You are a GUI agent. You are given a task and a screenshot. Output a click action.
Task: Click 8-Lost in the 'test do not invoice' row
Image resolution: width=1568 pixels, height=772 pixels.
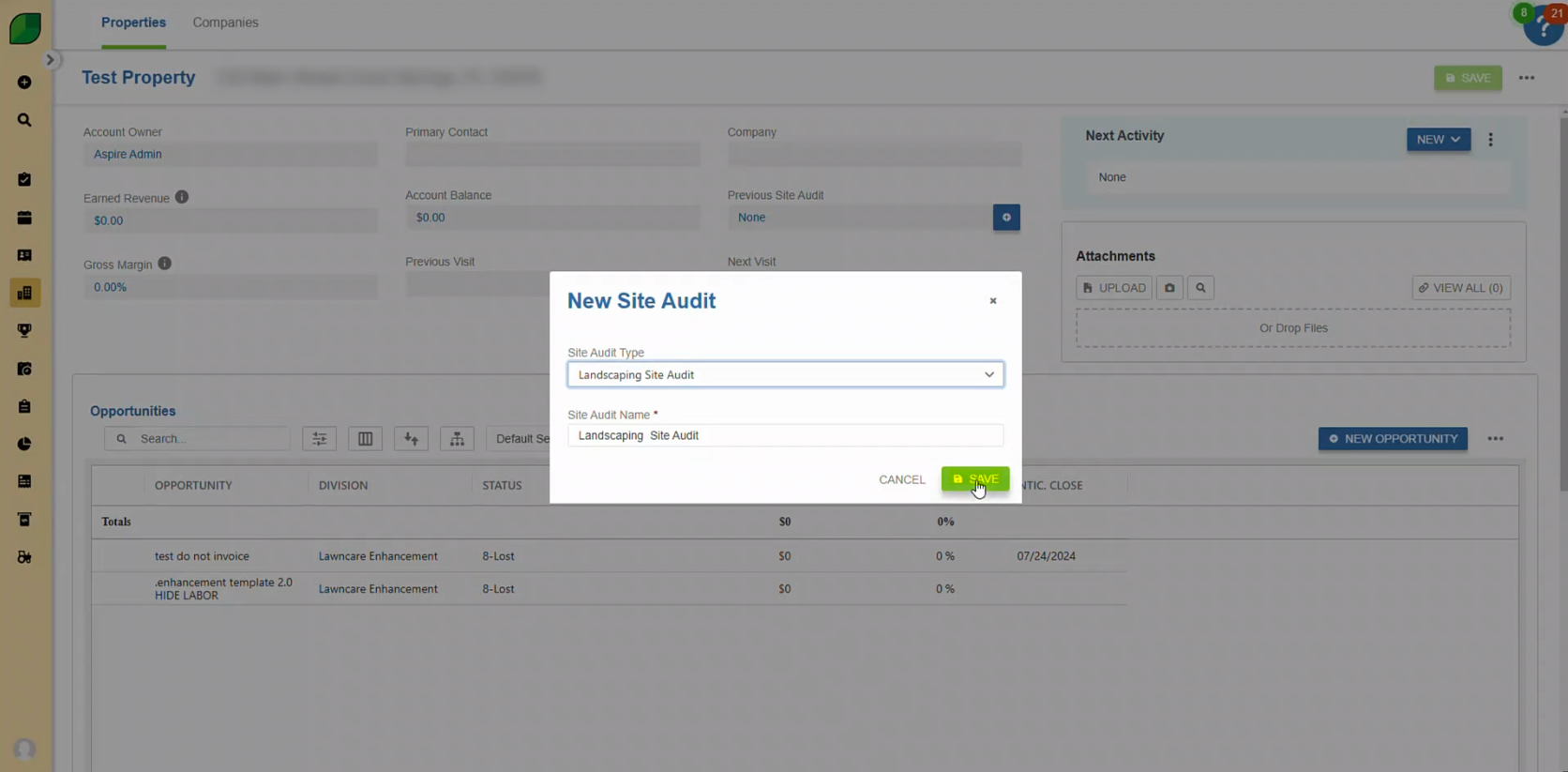point(498,556)
